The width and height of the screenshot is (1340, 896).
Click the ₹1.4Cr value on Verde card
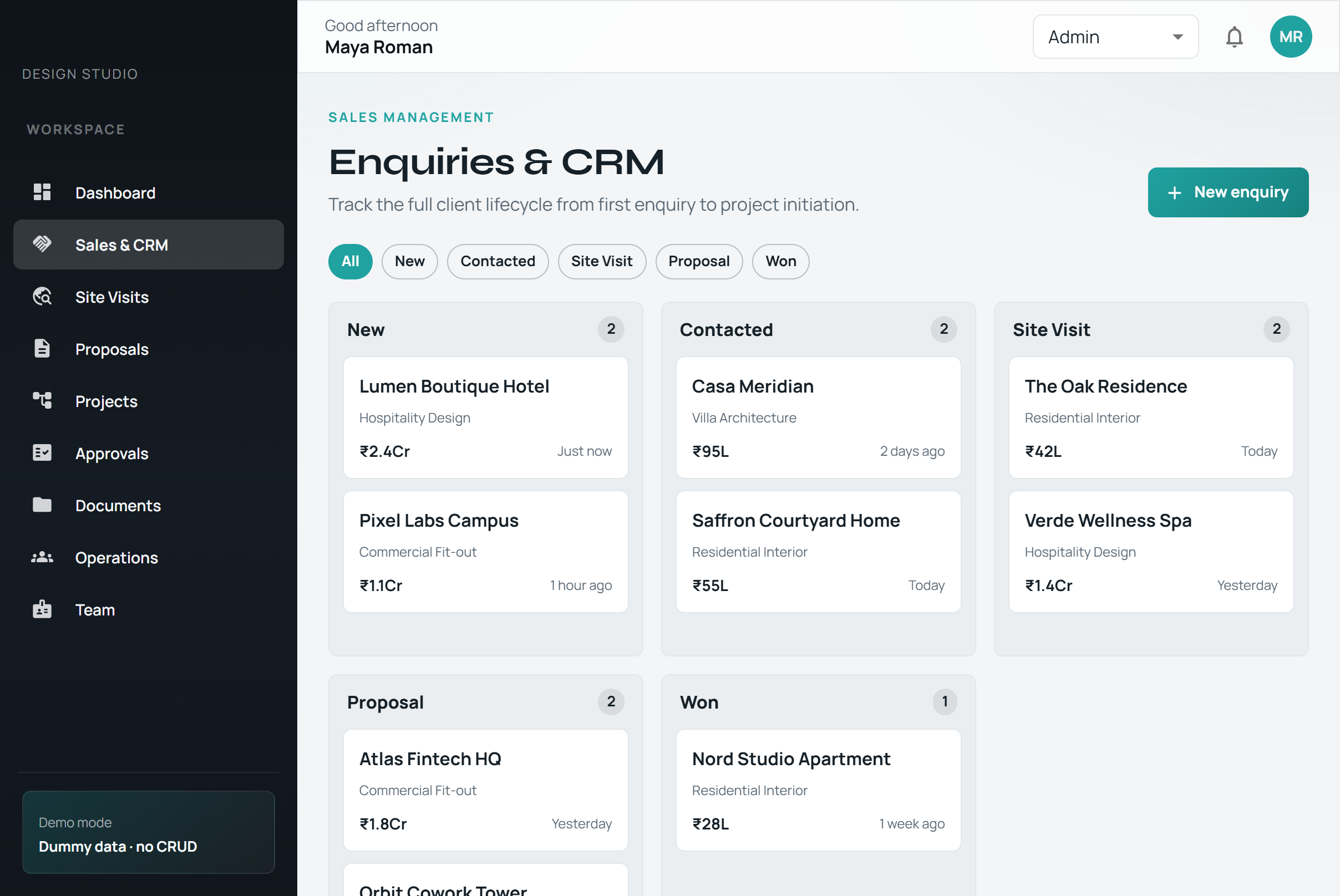pos(1049,586)
